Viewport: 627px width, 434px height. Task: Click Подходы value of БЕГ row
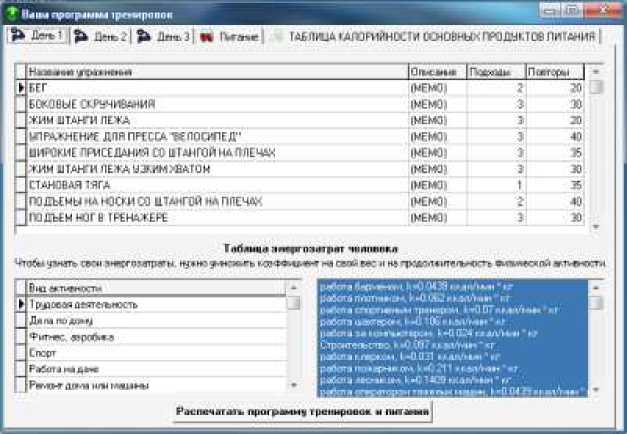496,88
